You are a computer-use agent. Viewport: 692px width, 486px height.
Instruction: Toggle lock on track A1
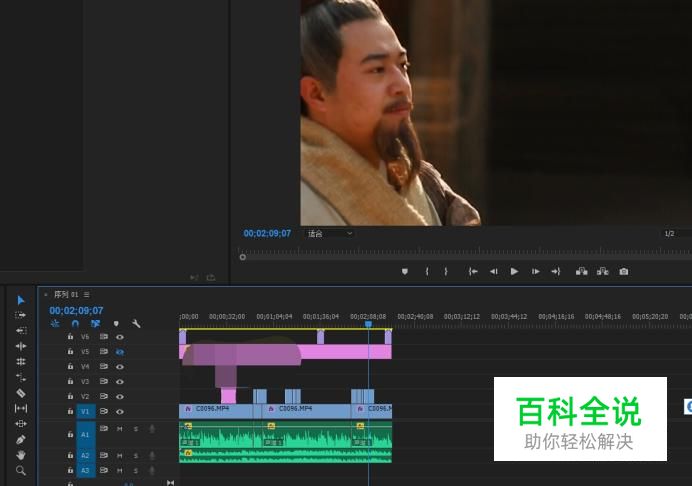pyautogui.click(x=70, y=435)
